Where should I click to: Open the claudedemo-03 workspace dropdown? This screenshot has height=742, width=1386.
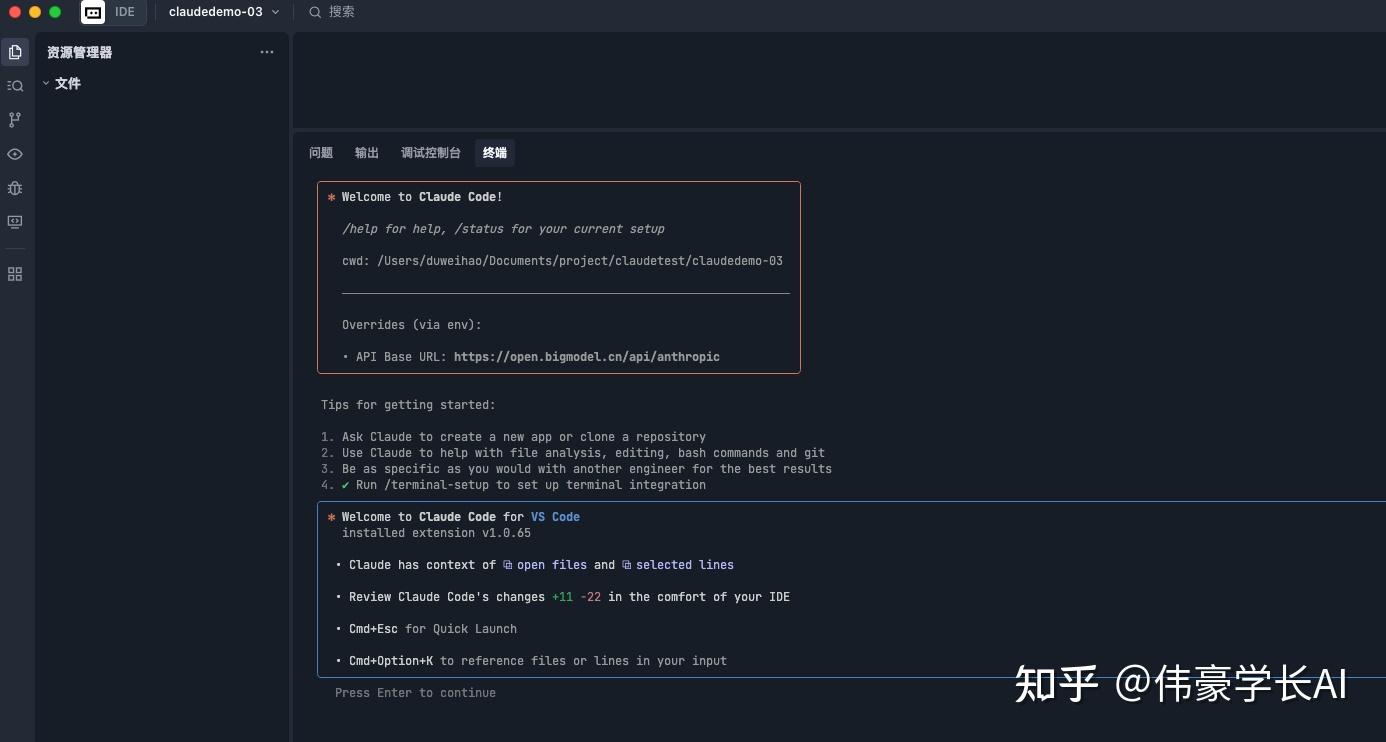[x=222, y=12]
